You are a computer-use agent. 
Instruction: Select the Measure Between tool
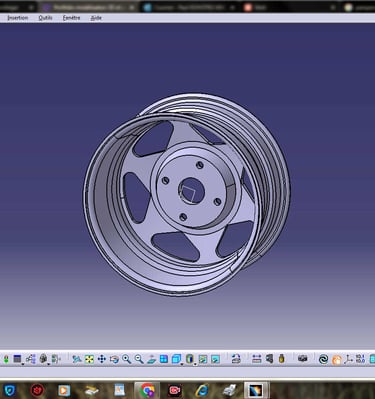tap(257, 359)
